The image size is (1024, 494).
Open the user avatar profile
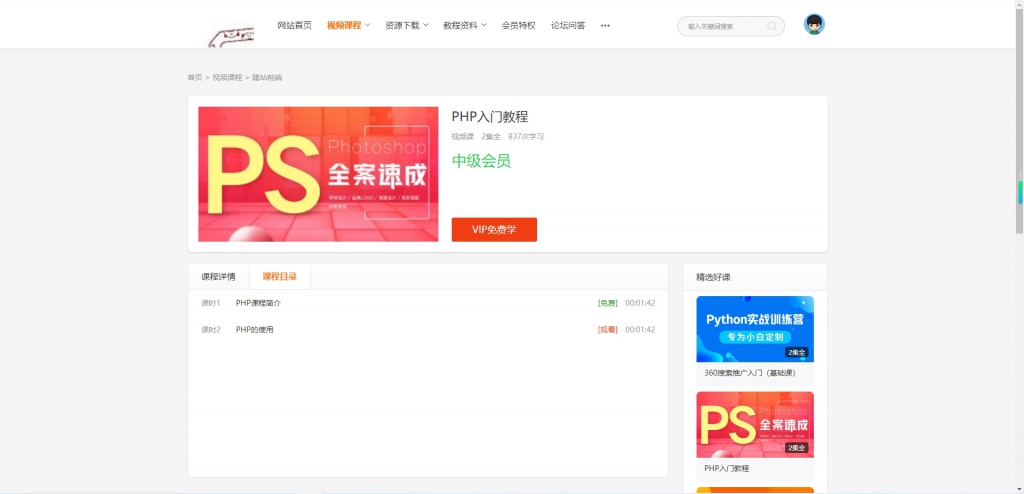click(814, 24)
